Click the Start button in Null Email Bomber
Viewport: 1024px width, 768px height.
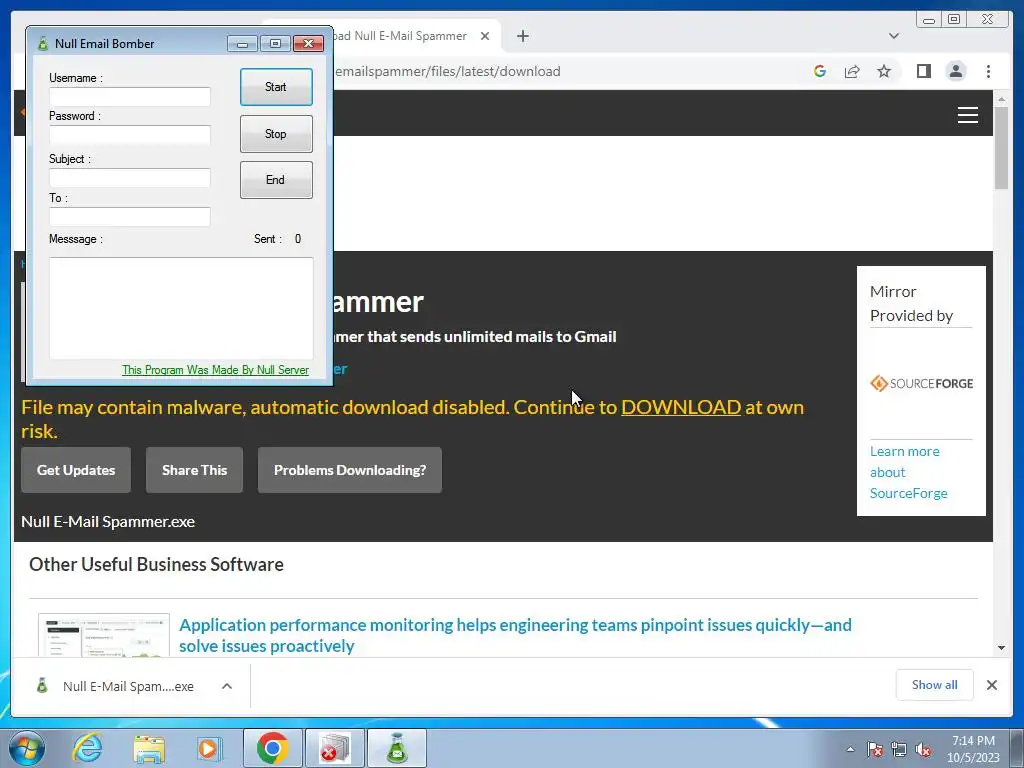click(276, 87)
